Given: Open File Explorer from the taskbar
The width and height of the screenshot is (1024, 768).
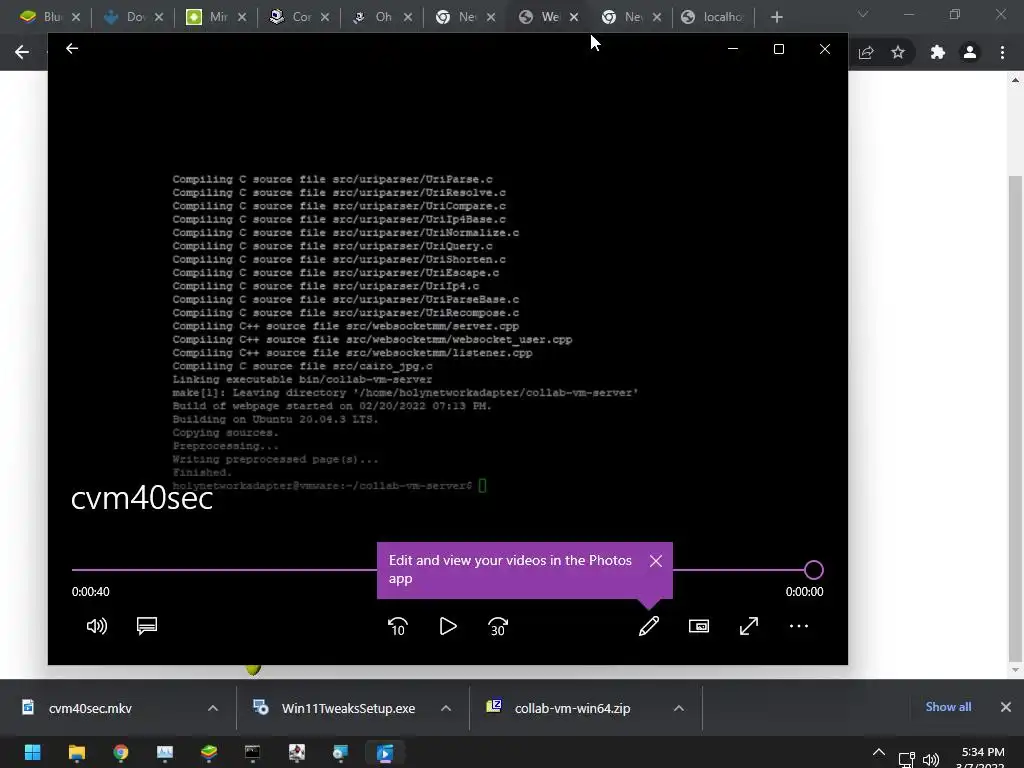Looking at the screenshot, I should pyautogui.click(x=76, y=752).
